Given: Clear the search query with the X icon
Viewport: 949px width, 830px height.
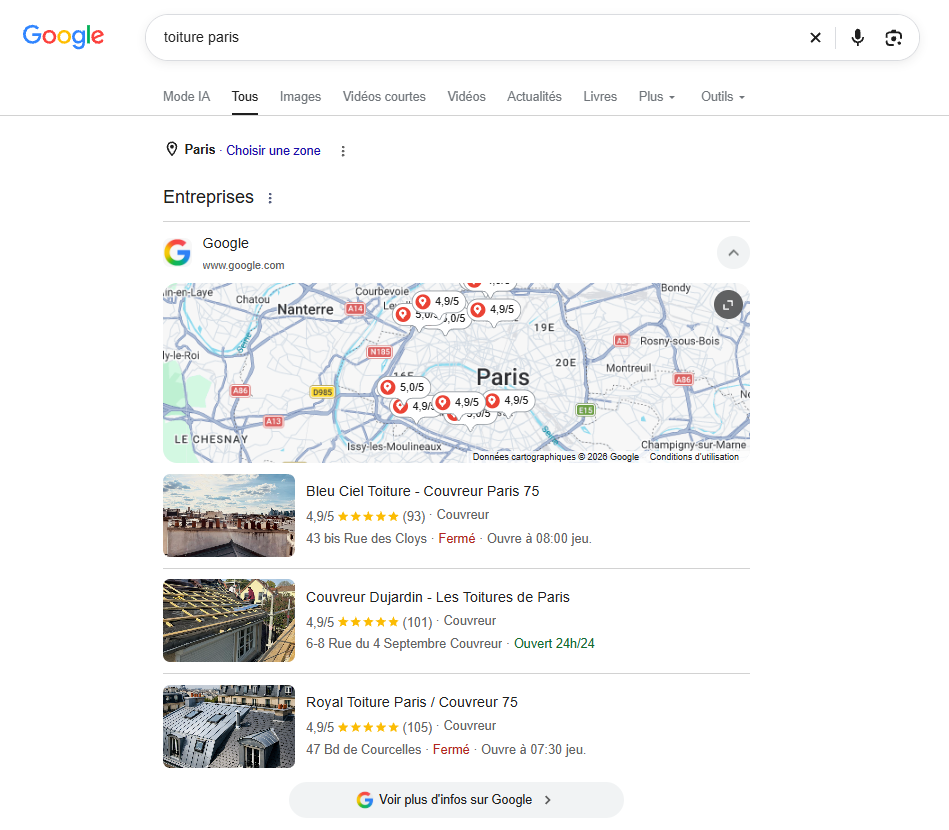Looking at the screenshot, I should tap(815, 38).
